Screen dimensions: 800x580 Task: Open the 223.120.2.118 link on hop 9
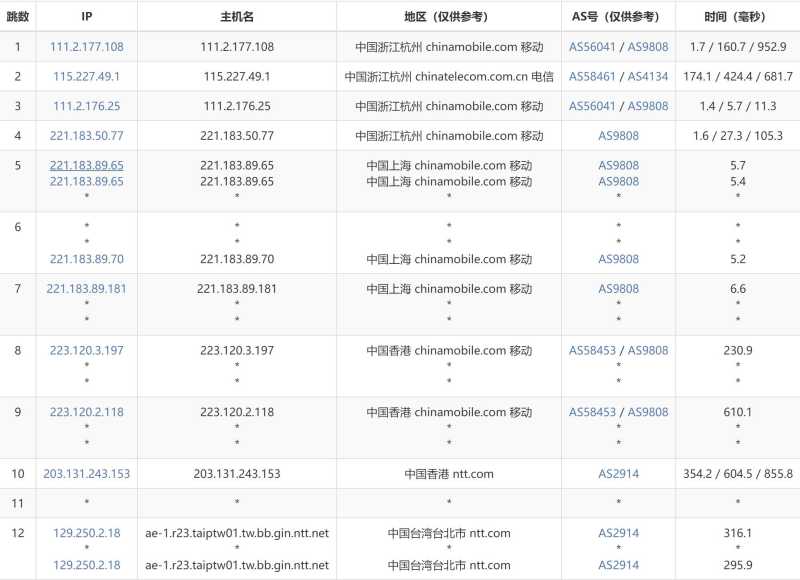(x=86, y=411)
